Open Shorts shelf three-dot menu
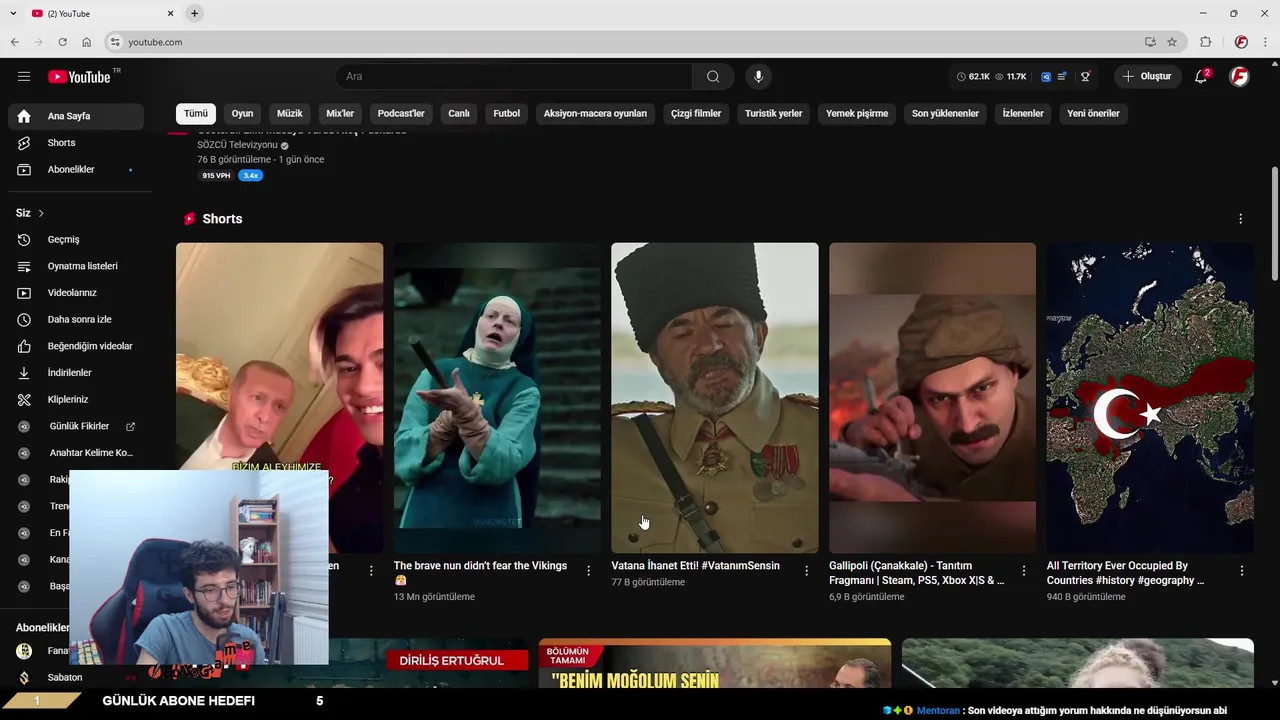 (x=1241, y=219)
